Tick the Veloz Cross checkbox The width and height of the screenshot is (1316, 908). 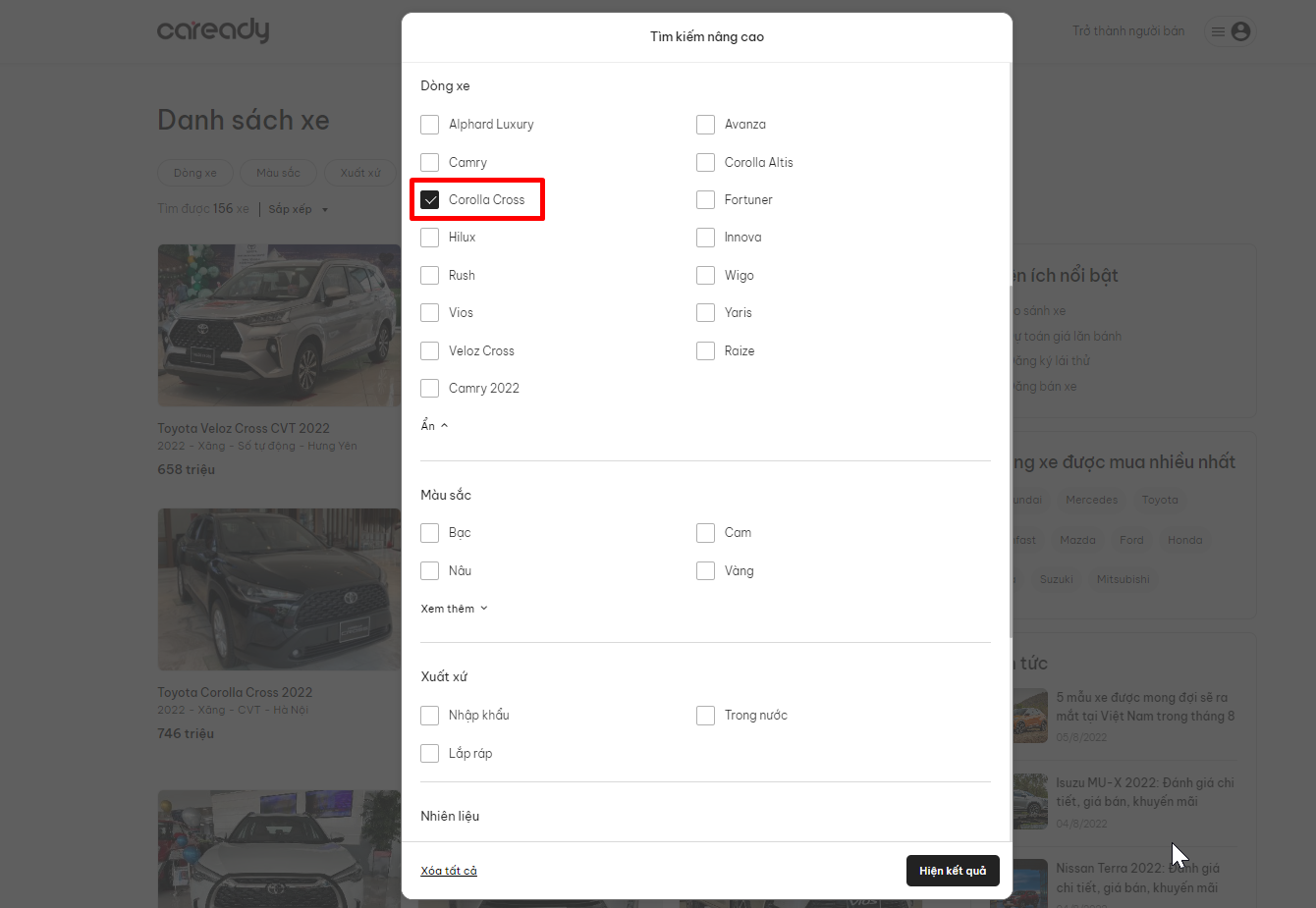429,350
